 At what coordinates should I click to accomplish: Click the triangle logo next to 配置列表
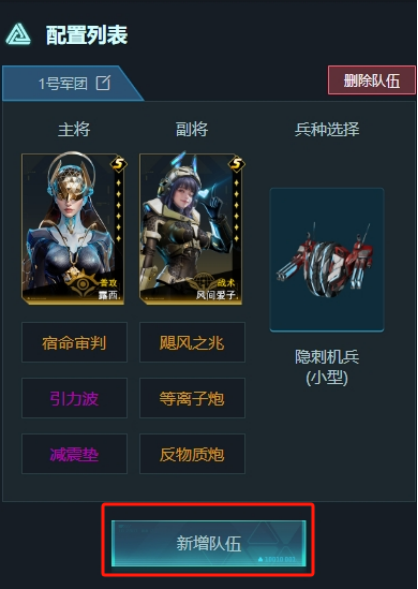(18, 34)
